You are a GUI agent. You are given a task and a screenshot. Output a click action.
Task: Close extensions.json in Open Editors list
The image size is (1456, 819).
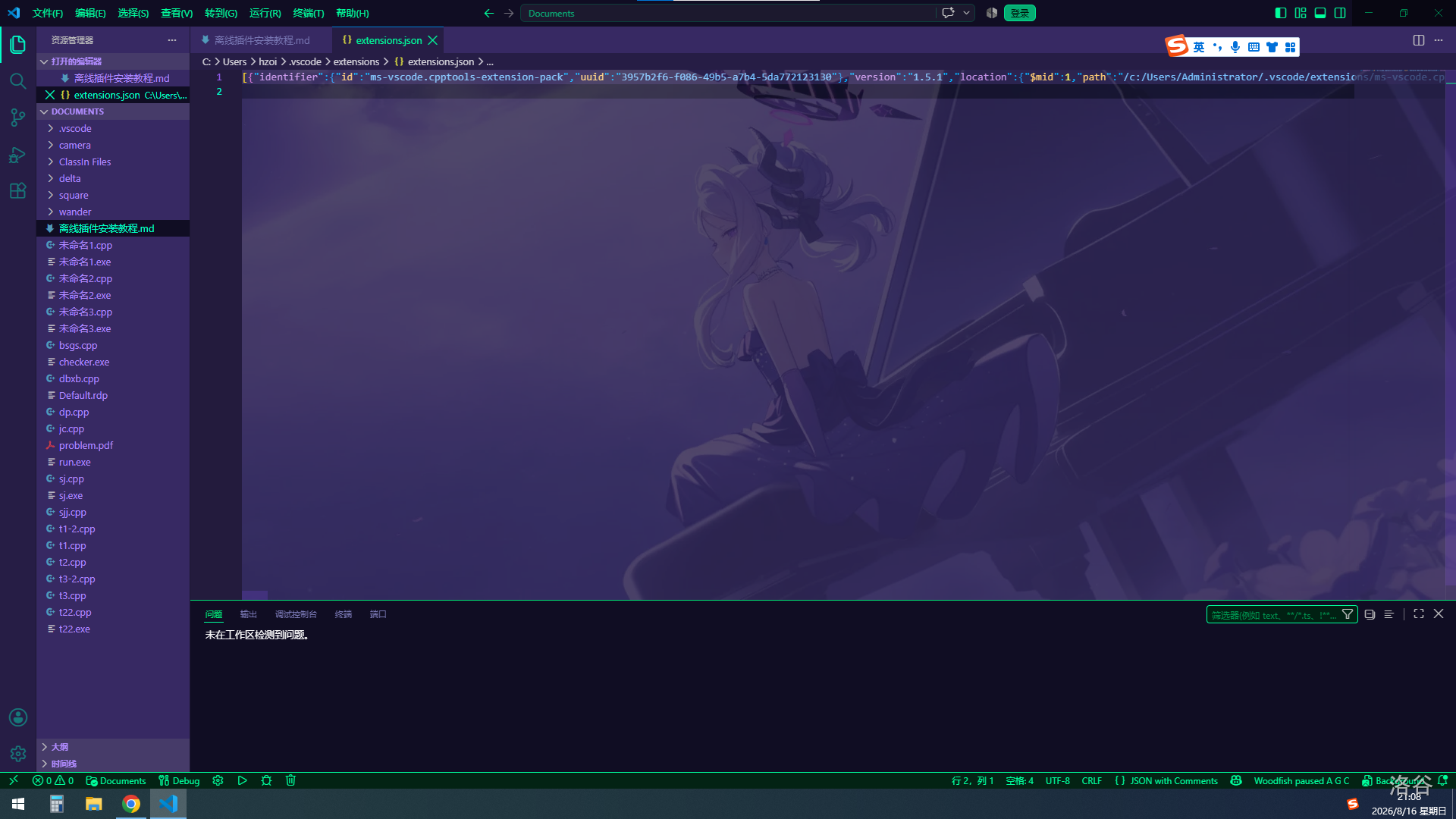point(50,95)
